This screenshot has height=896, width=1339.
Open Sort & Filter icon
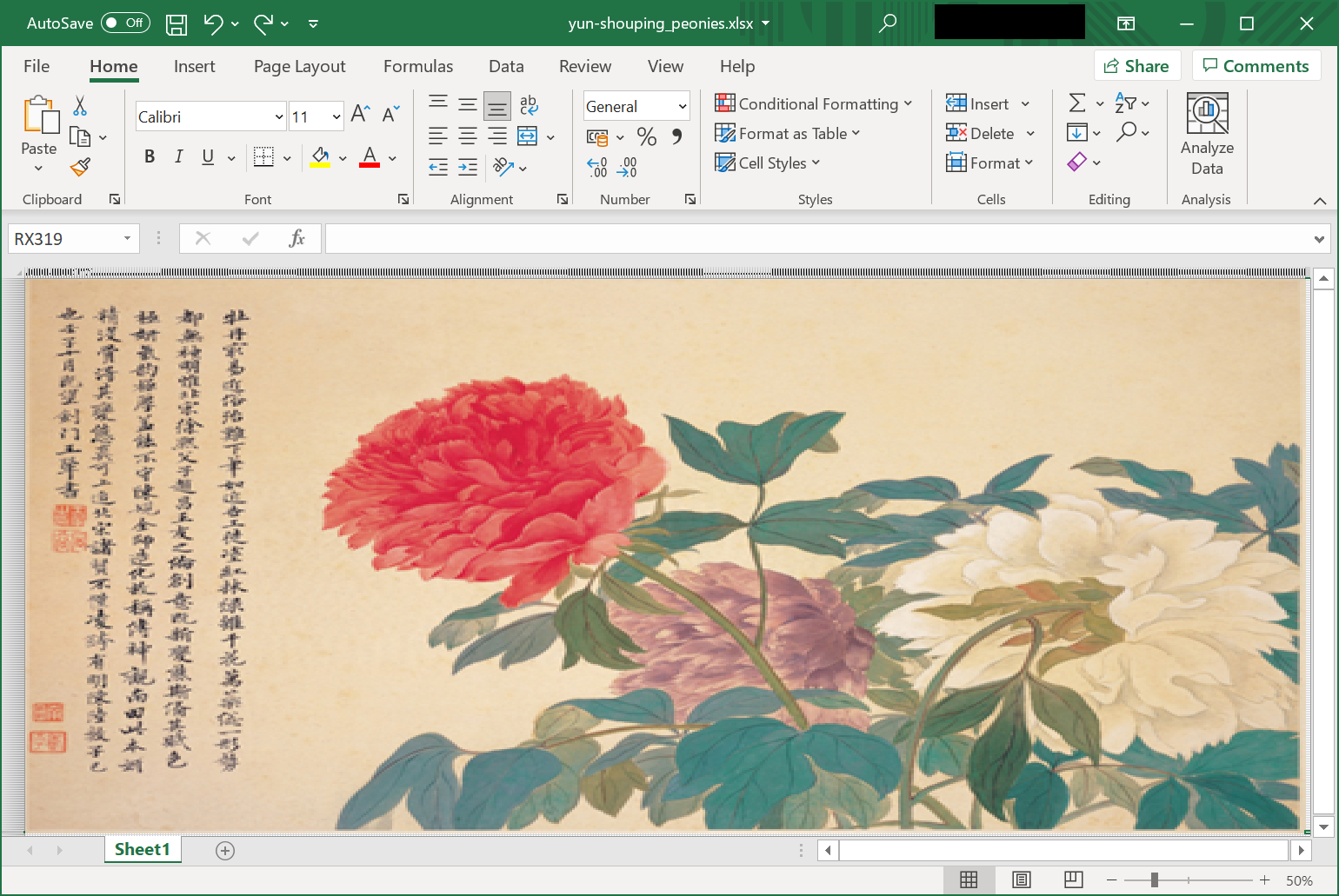(1125, 103)
